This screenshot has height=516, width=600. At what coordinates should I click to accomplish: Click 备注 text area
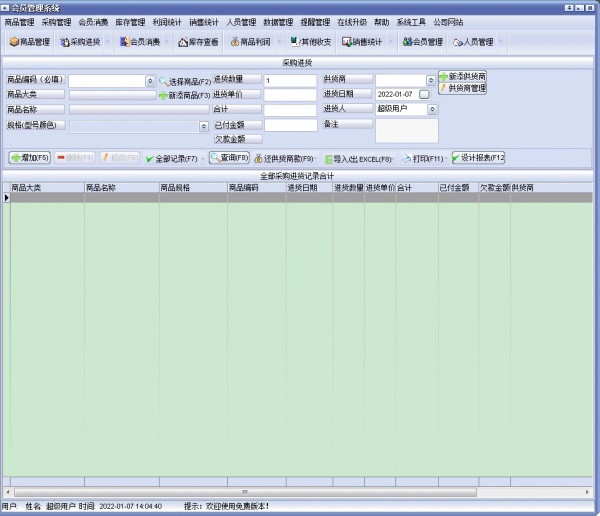coord(407,131)
